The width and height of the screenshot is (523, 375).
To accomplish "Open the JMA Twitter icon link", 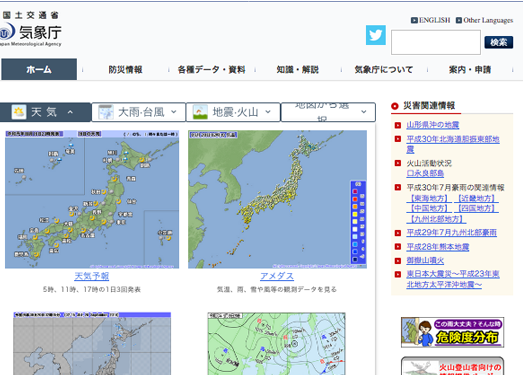I will (376, 35).
